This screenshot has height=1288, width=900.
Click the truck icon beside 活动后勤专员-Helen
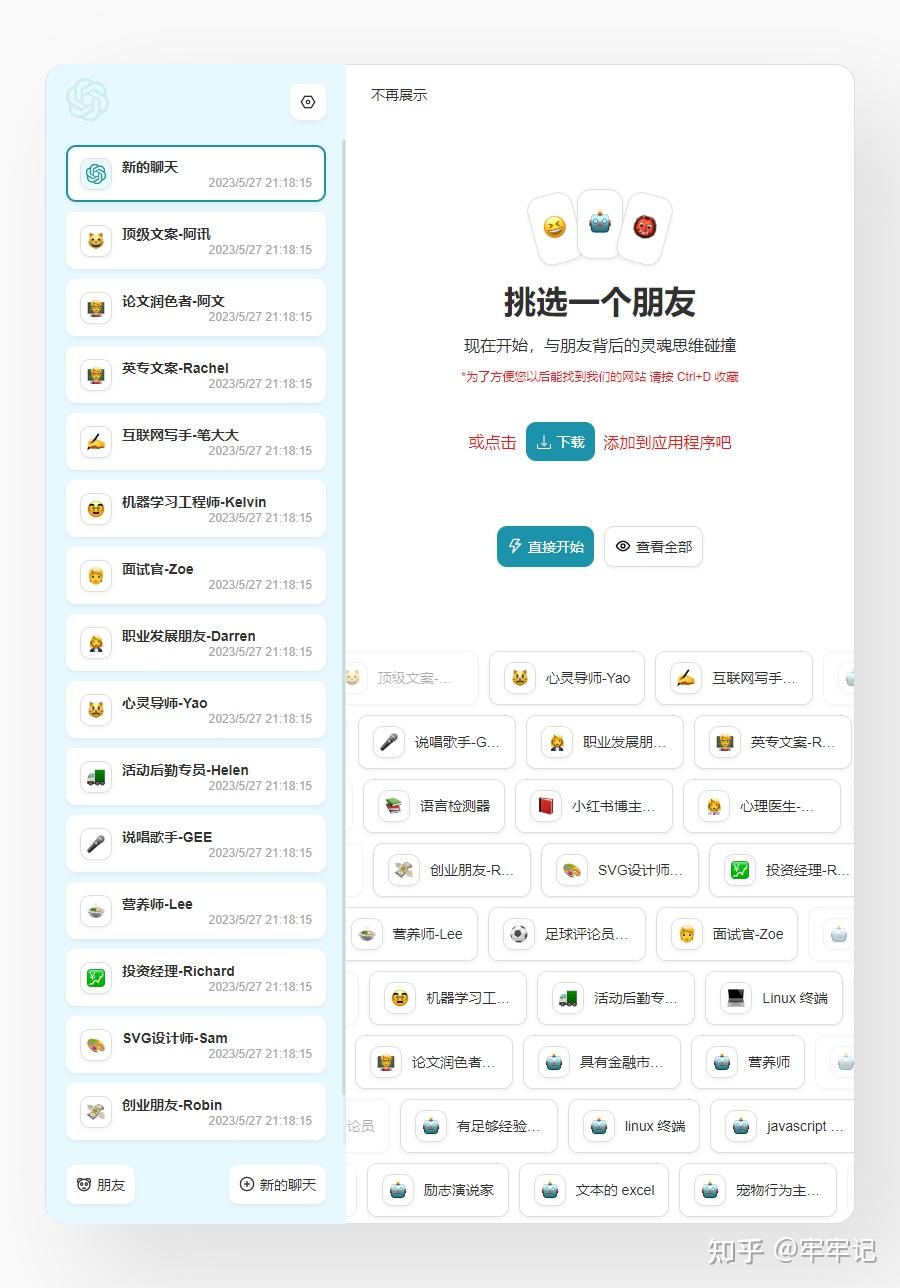coord(95,776)
